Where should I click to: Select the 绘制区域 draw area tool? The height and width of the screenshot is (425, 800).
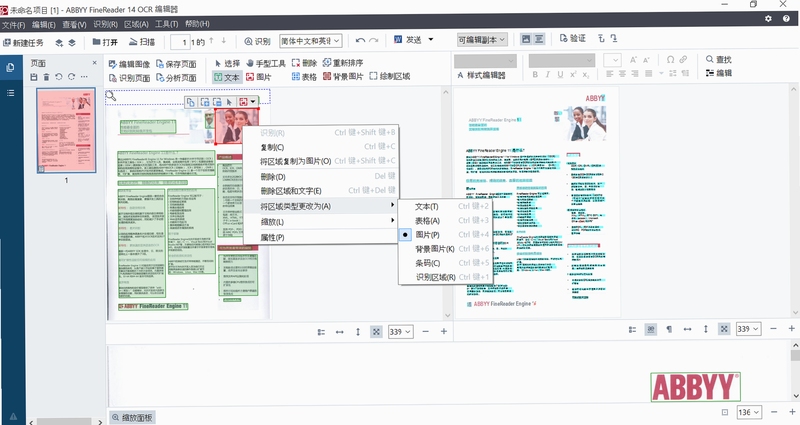[390, 76]
